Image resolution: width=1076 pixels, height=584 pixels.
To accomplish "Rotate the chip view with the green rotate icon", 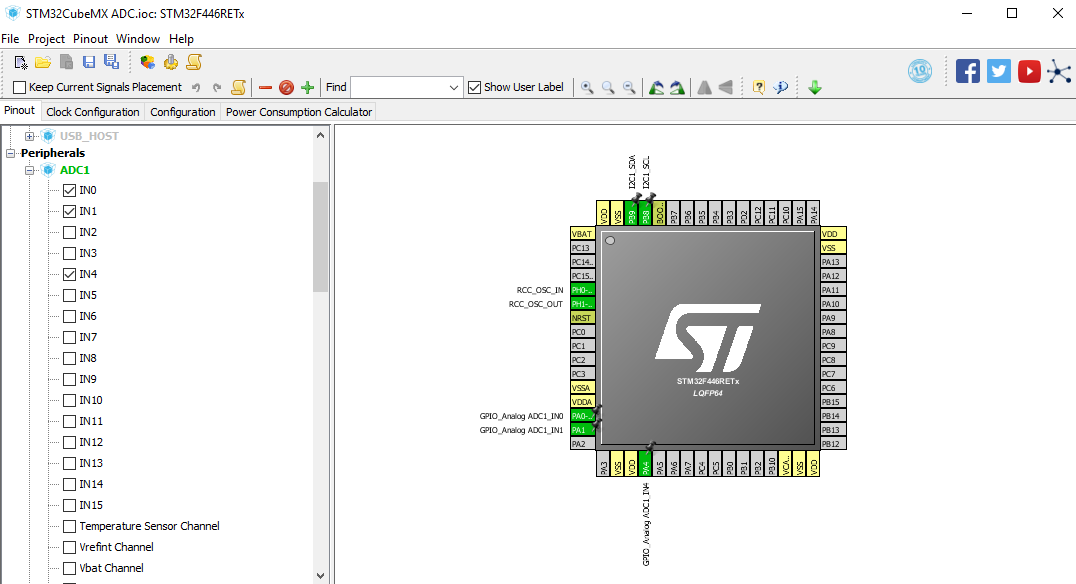I will tap(655, 87).
